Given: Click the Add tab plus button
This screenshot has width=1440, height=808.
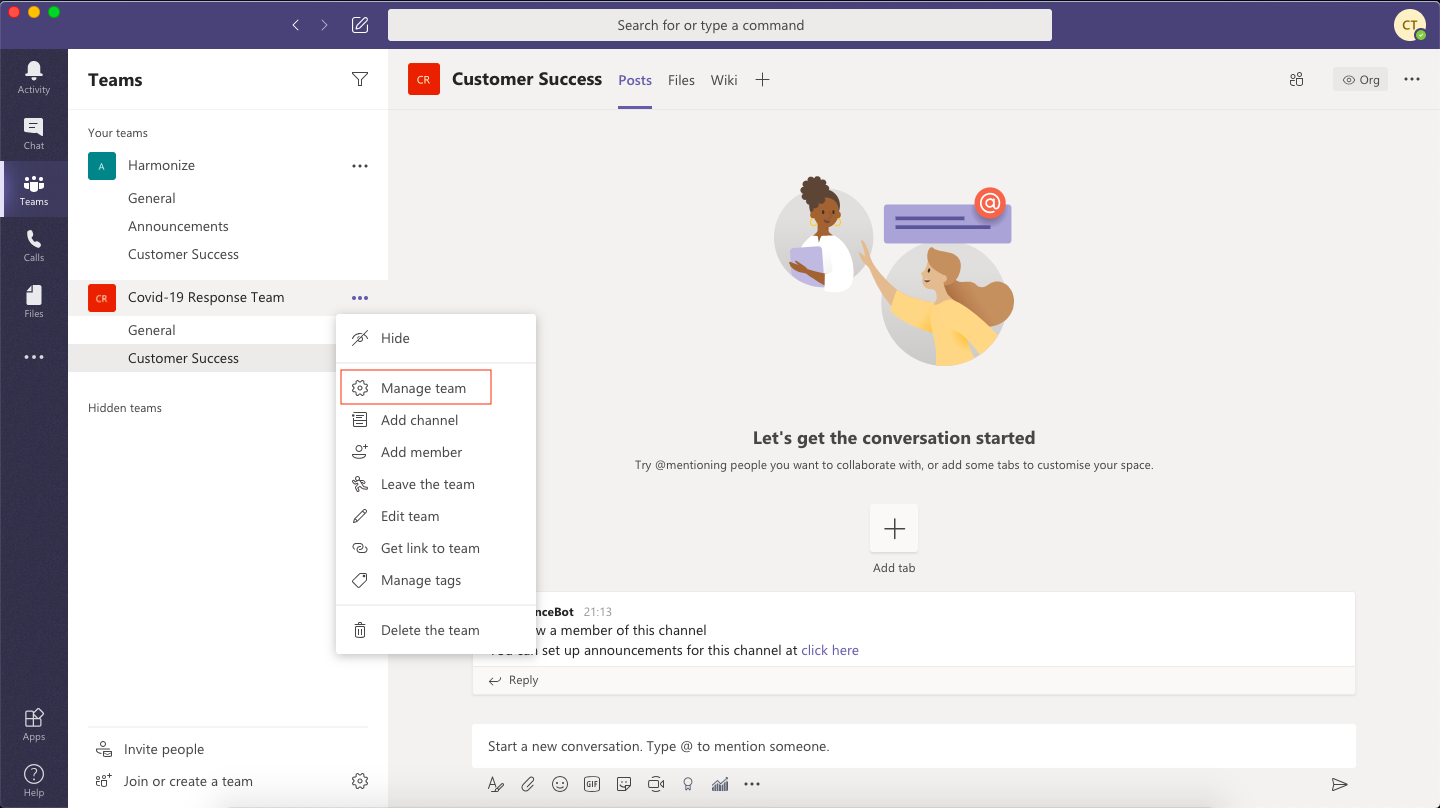Looking at the screenshot, I should tap(894, 528).
